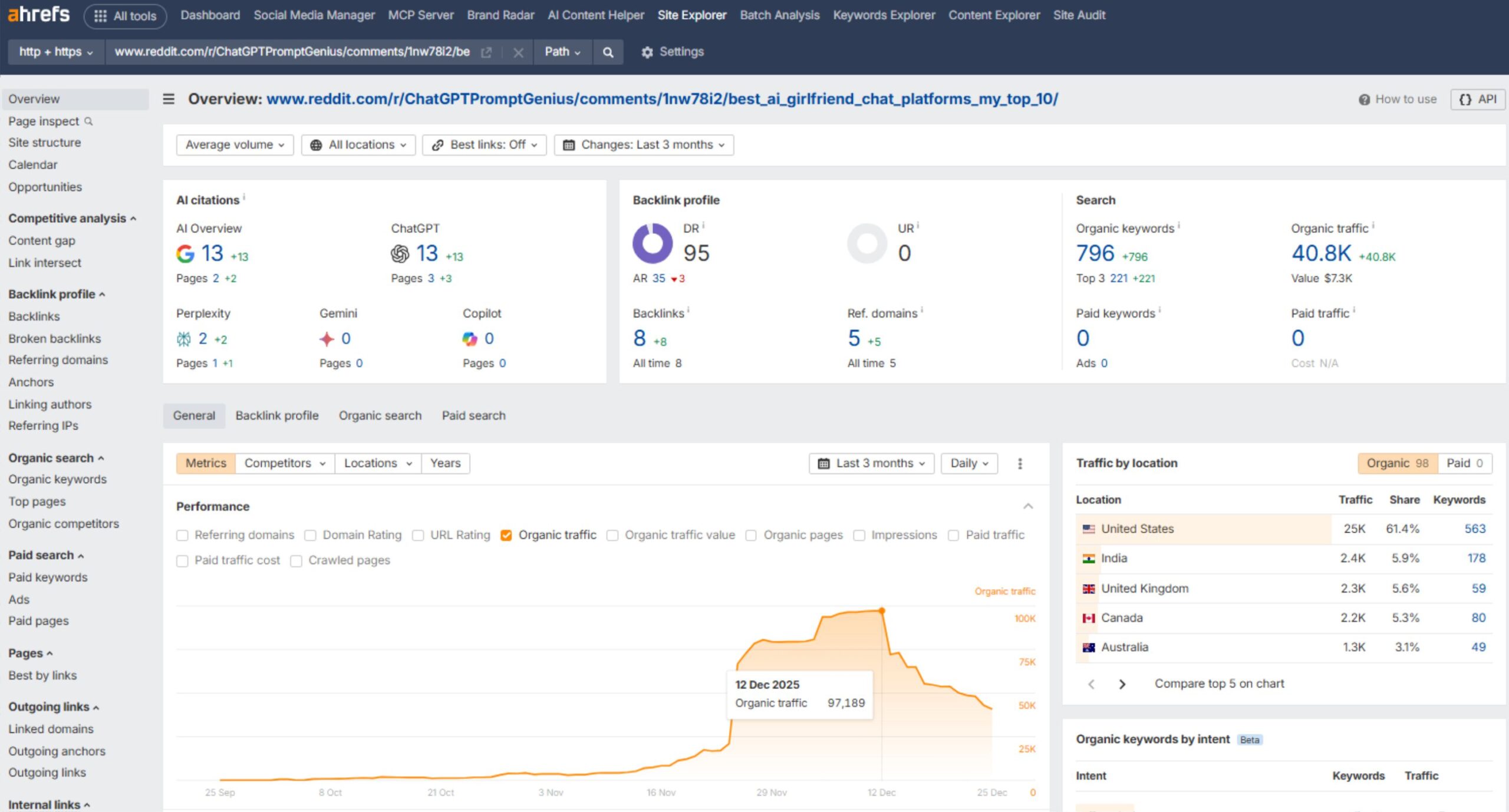1509x812 pixels.
Task: Enable the Crawled pages checkbox
Action: coord(296,560)
